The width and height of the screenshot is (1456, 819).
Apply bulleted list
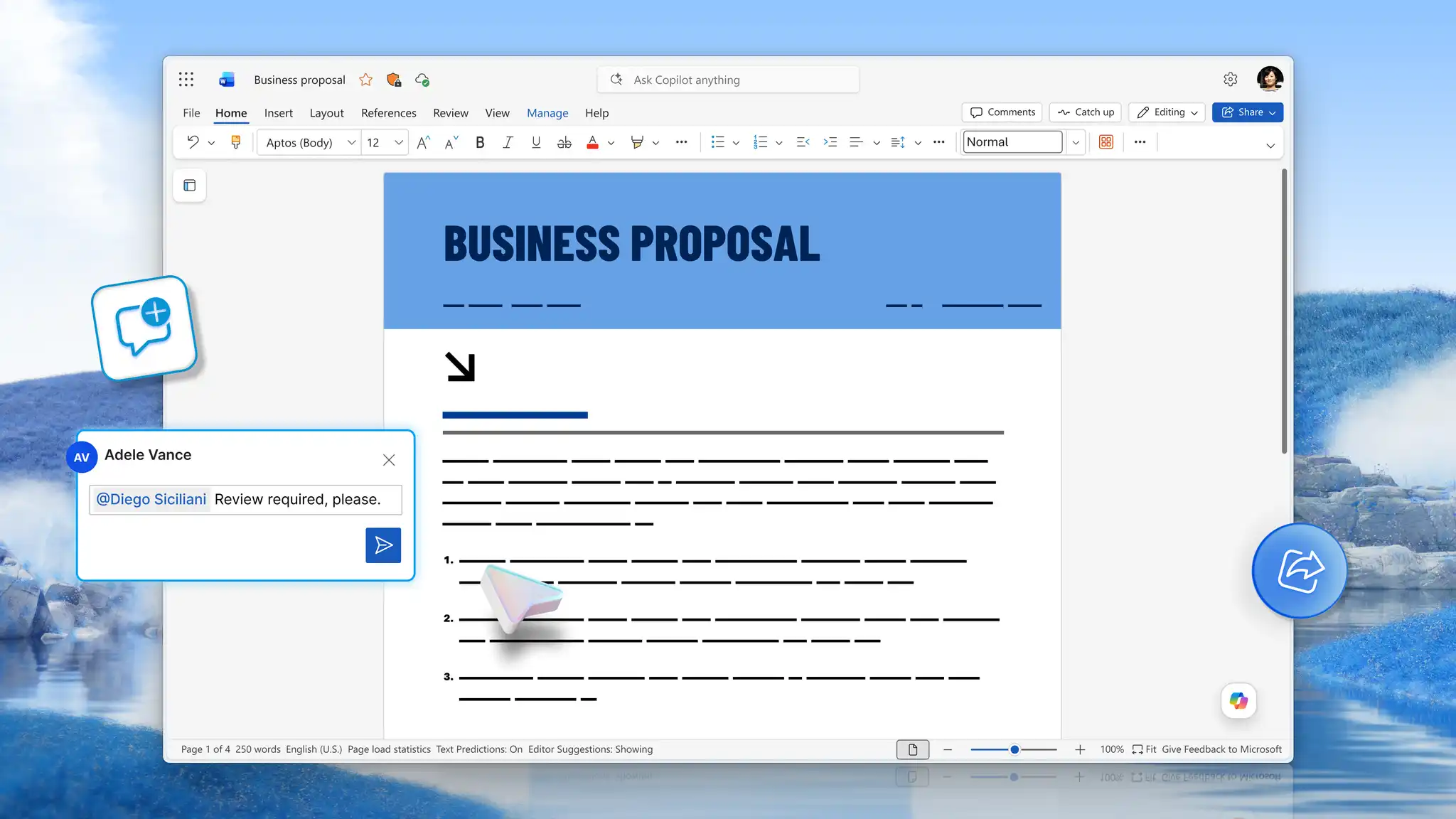718,142
